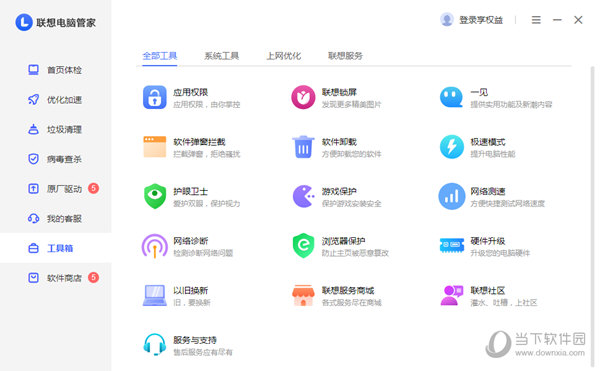Open 联想服务商城 shop icon
This screenshot has width=600, height=371.
(x=303, y=295)
